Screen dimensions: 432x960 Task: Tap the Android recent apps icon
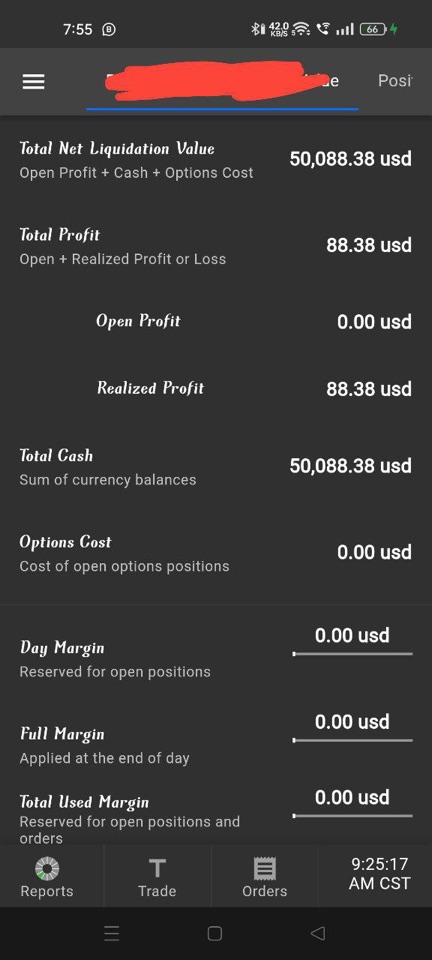coord(111,933)
